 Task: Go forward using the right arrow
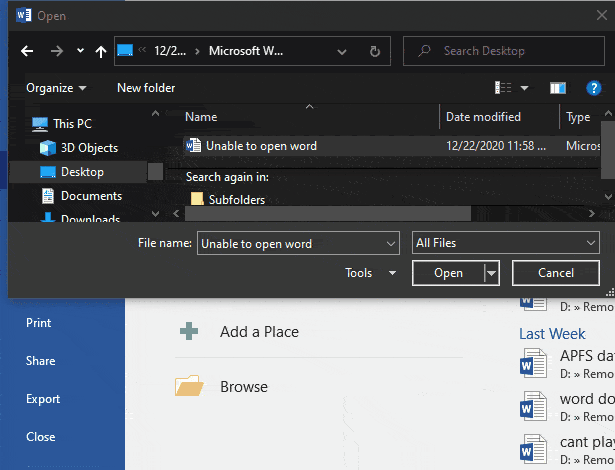click(57, 51)
